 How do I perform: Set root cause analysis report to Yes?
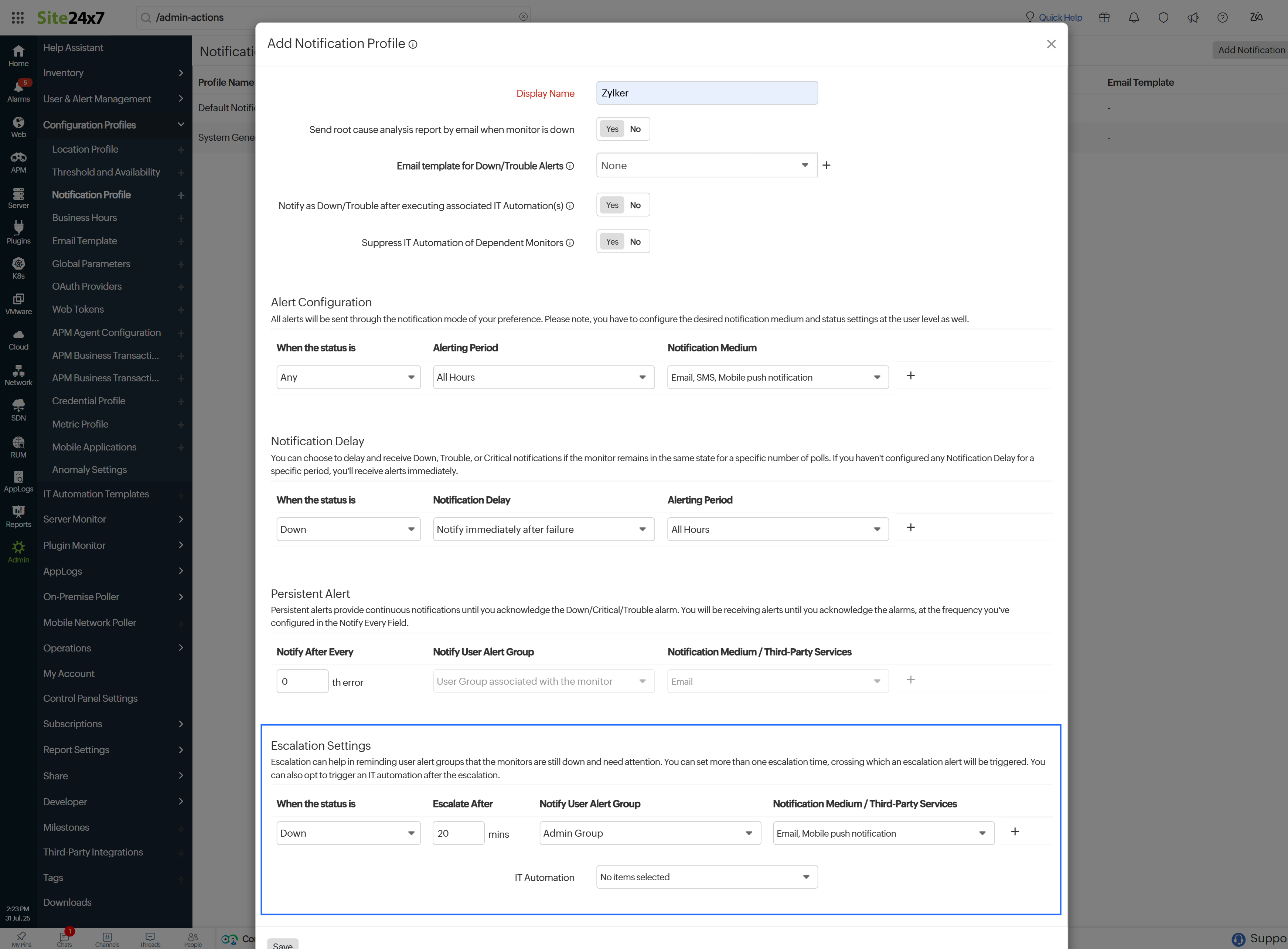click(x=612, y=129)
